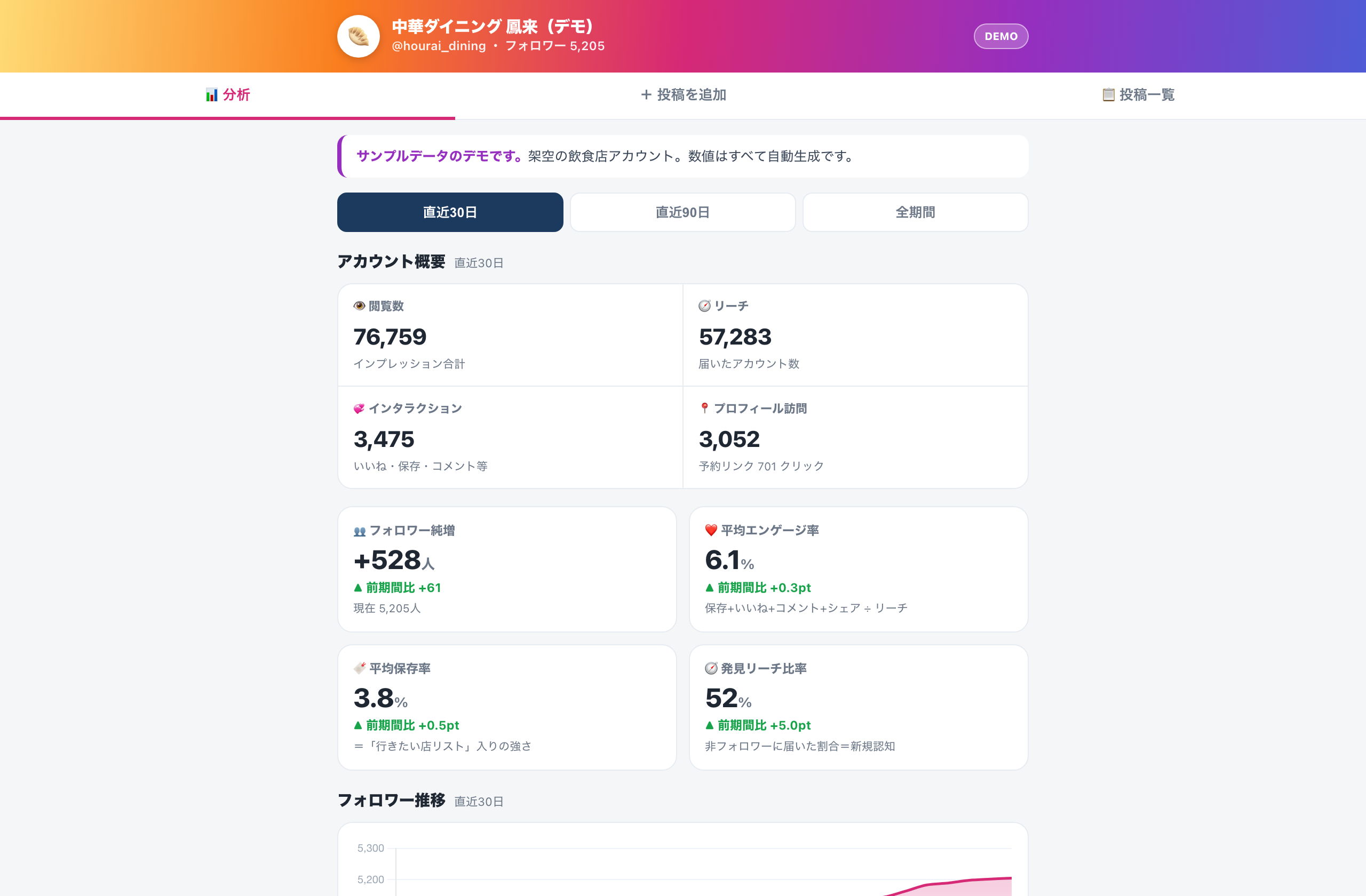Open the 投稿を追加 tab
This screenshot has height=896, width=1366.
coord(683,94)
